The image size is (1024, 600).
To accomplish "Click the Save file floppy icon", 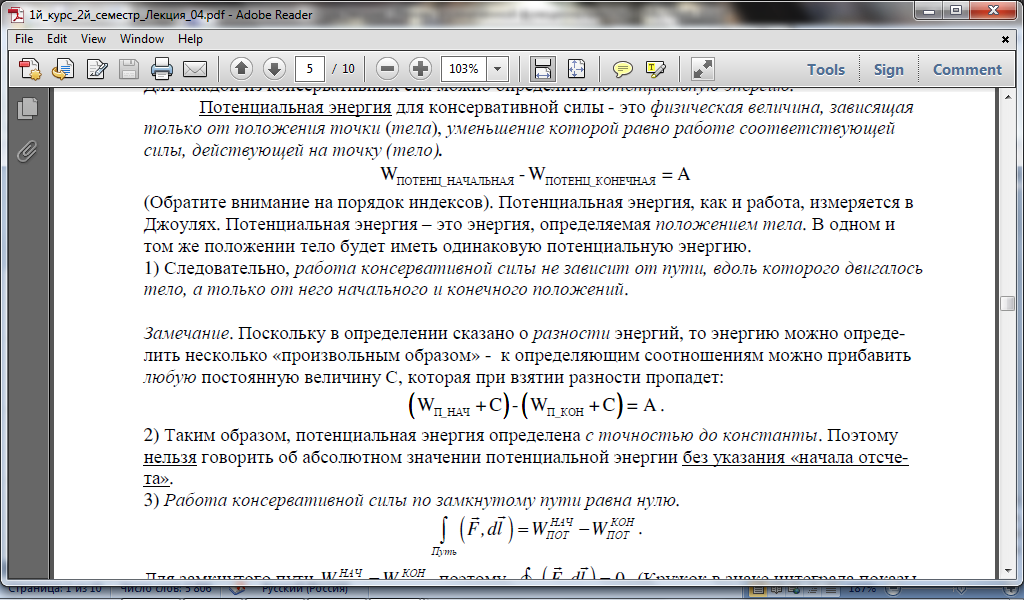I will click(x=128, y=69).
